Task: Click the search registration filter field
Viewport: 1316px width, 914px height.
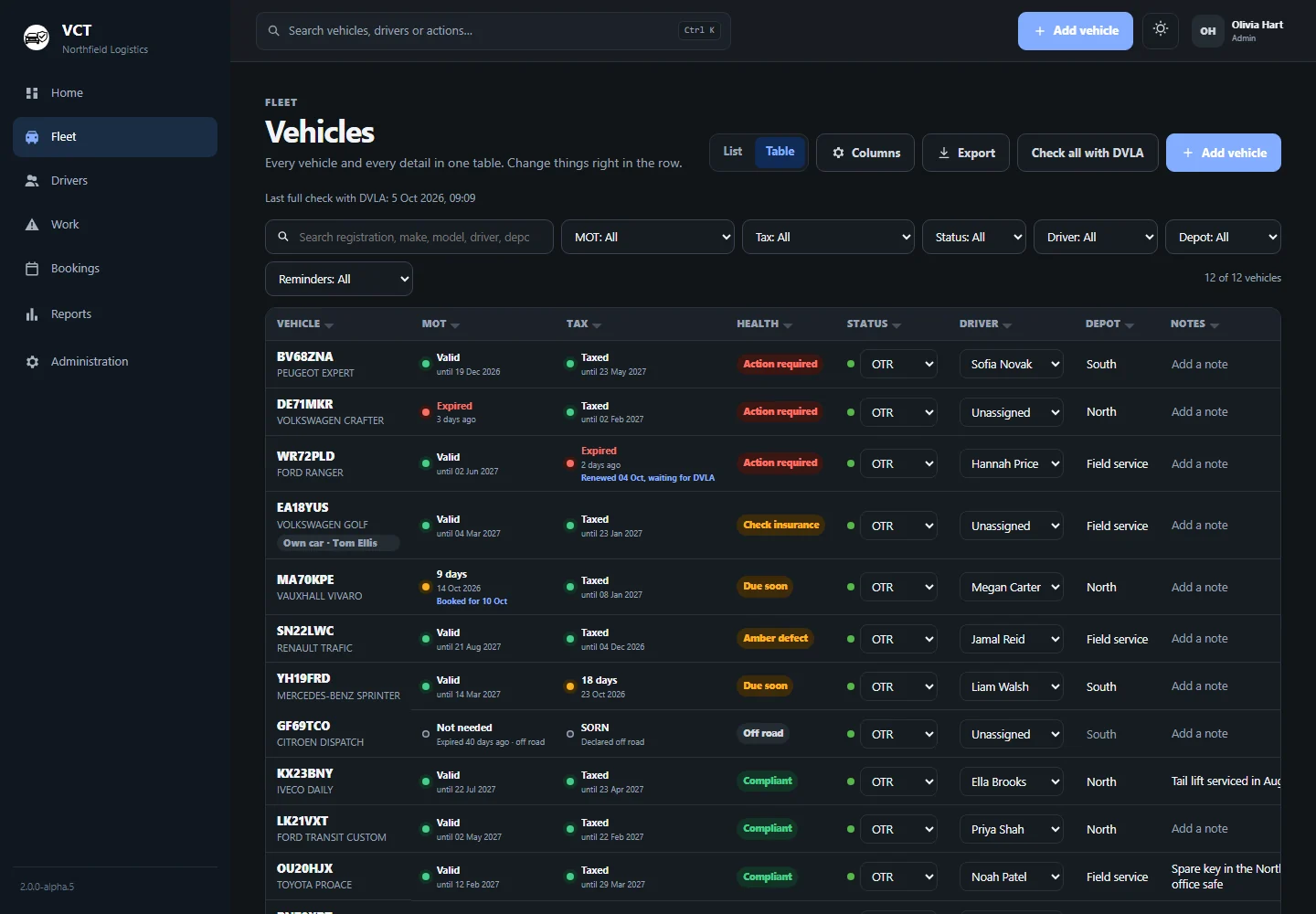Action: point(409,237)
